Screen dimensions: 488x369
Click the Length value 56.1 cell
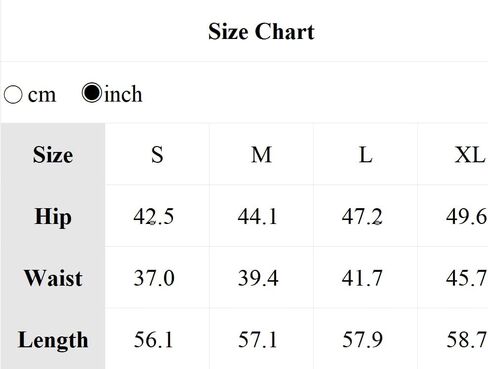click(x=157, y=339)
